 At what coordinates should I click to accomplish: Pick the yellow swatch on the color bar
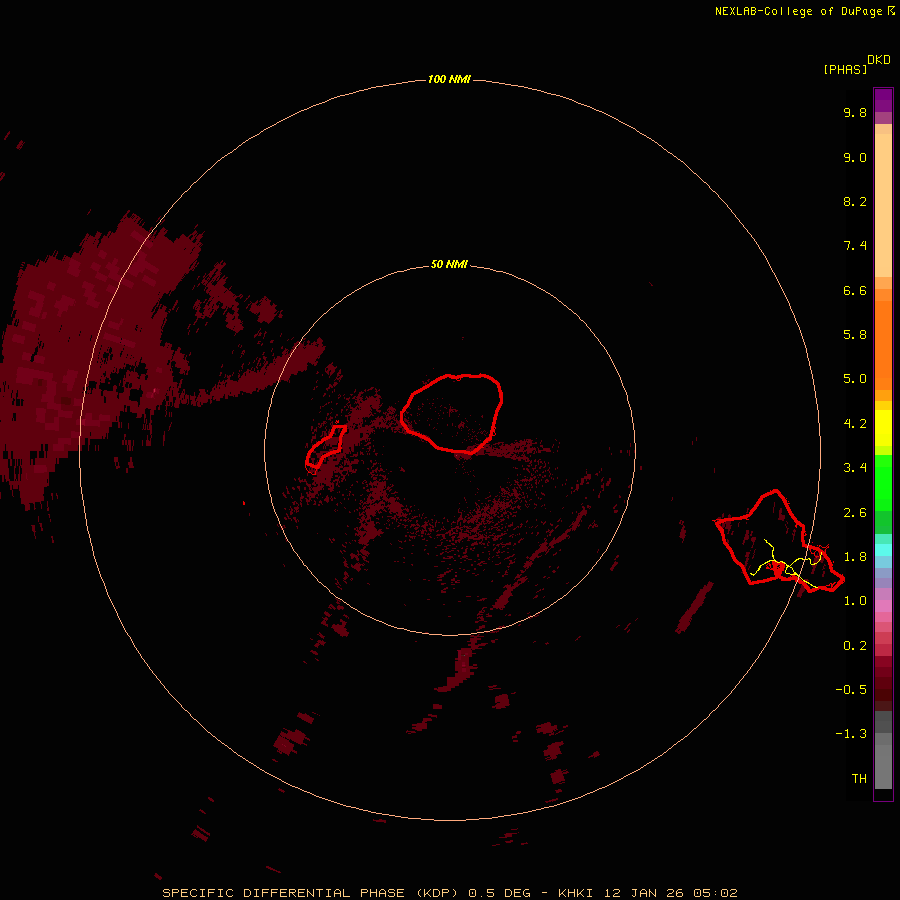click(883, 428)
